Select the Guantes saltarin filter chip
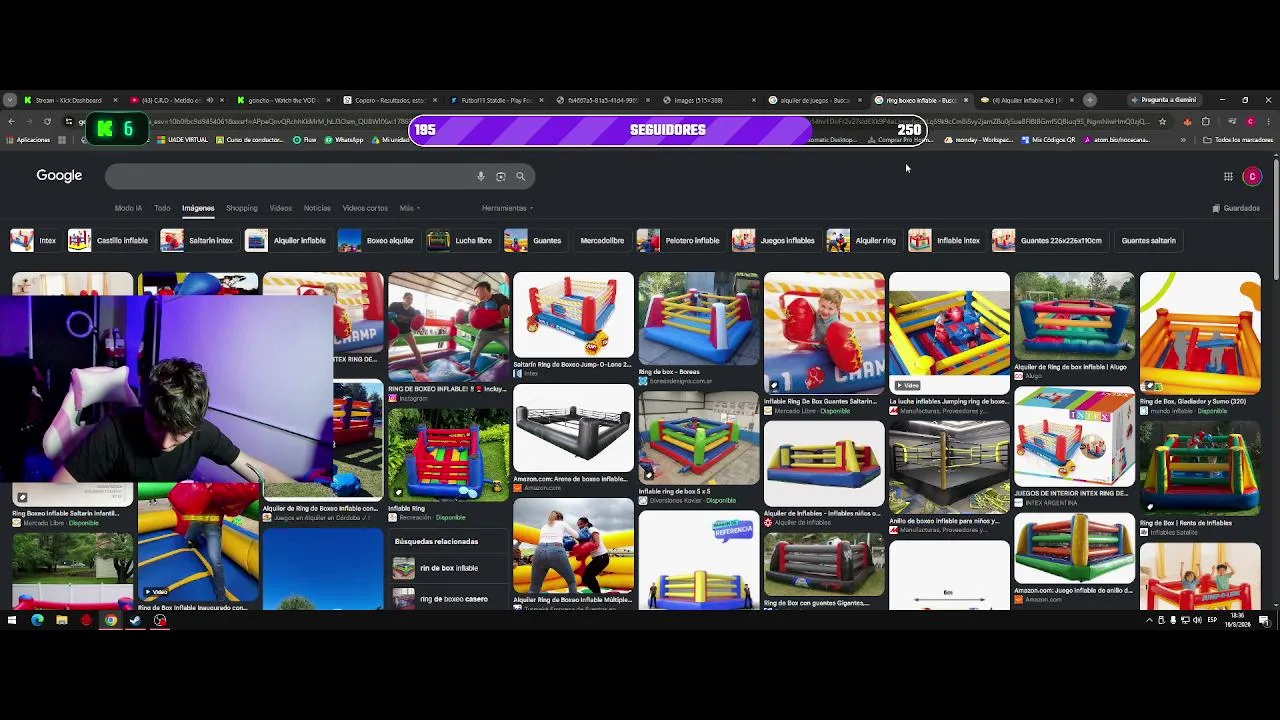This screenshot has height=720, width=1280. click(x=1149, y=240)
